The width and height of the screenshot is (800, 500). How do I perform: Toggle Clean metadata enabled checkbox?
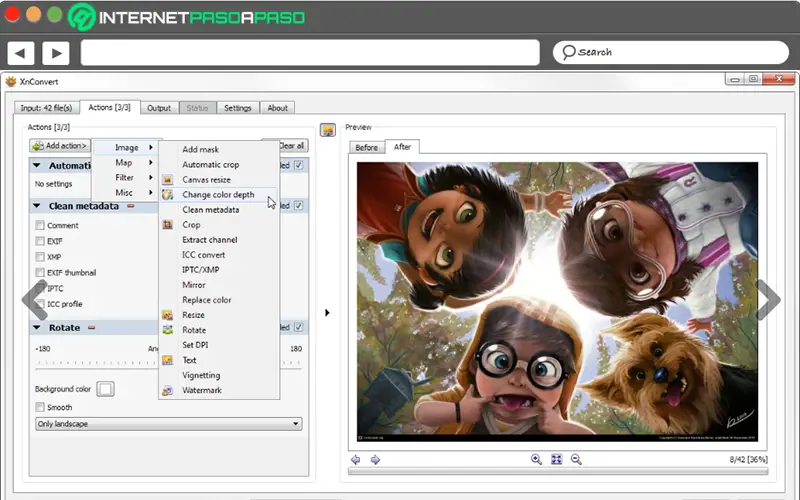298,206
